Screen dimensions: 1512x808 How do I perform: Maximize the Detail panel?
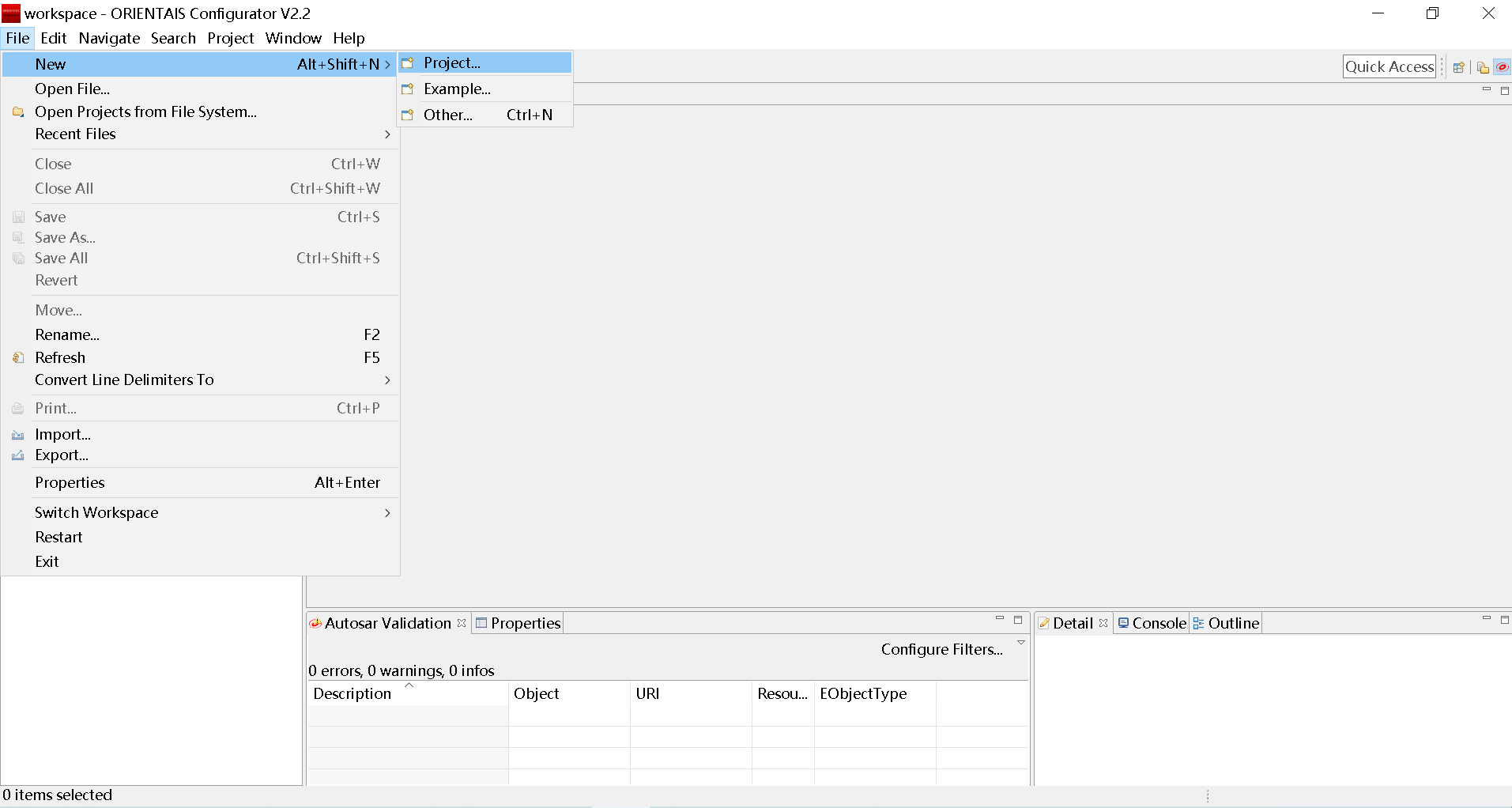coord(1504,620)
